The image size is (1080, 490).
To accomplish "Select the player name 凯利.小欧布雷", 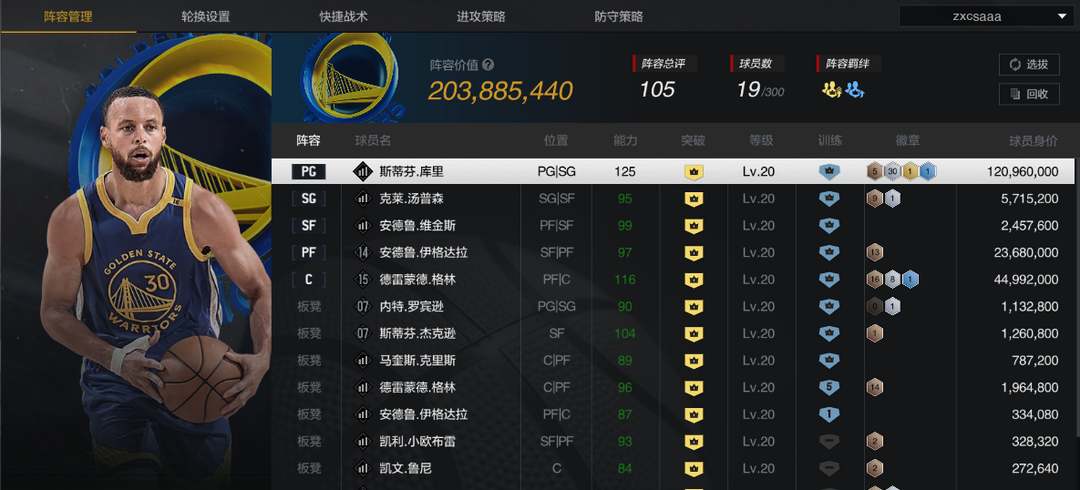I will pos(417,442).
